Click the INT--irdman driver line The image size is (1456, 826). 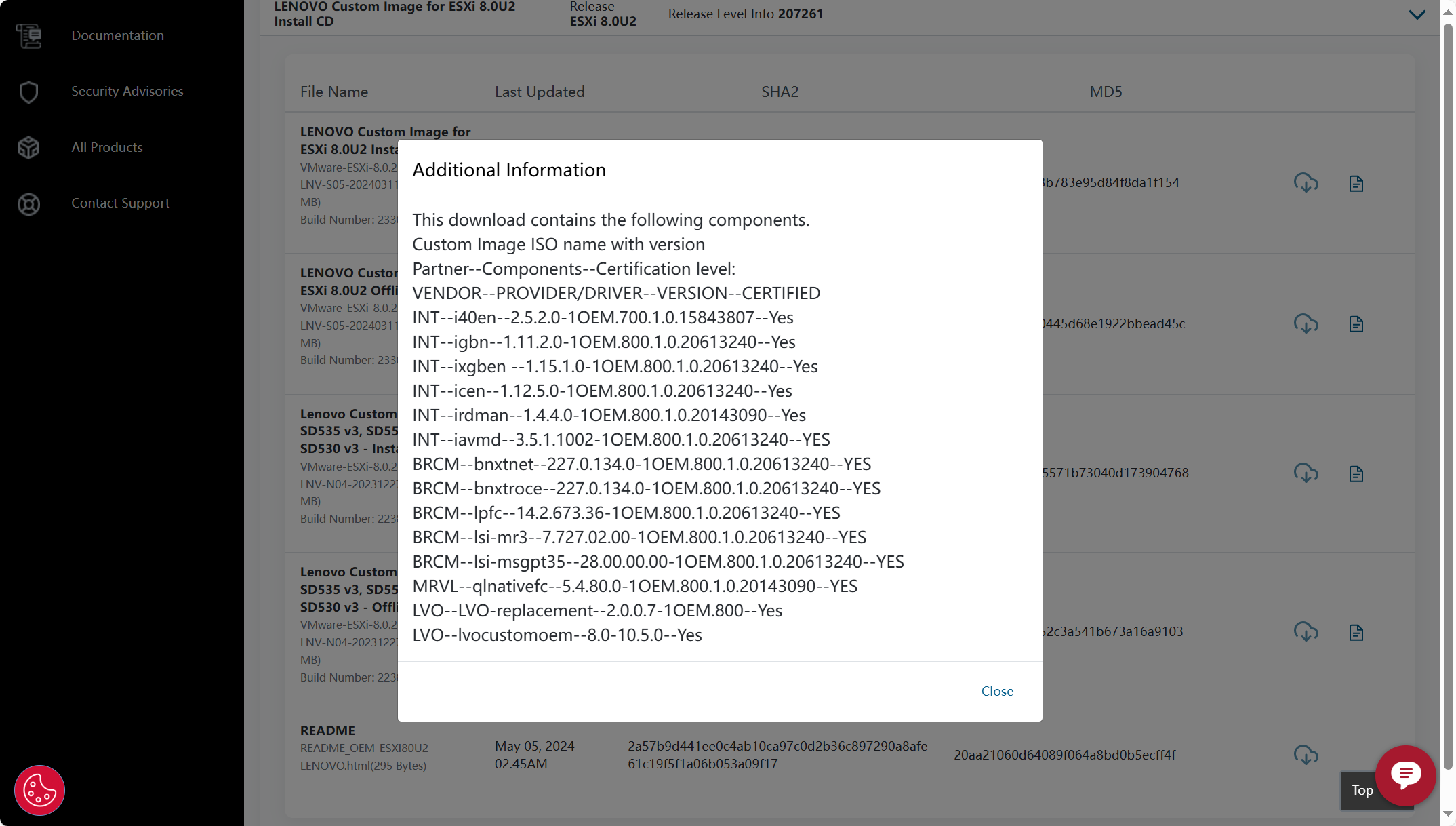tap(609, 415)
